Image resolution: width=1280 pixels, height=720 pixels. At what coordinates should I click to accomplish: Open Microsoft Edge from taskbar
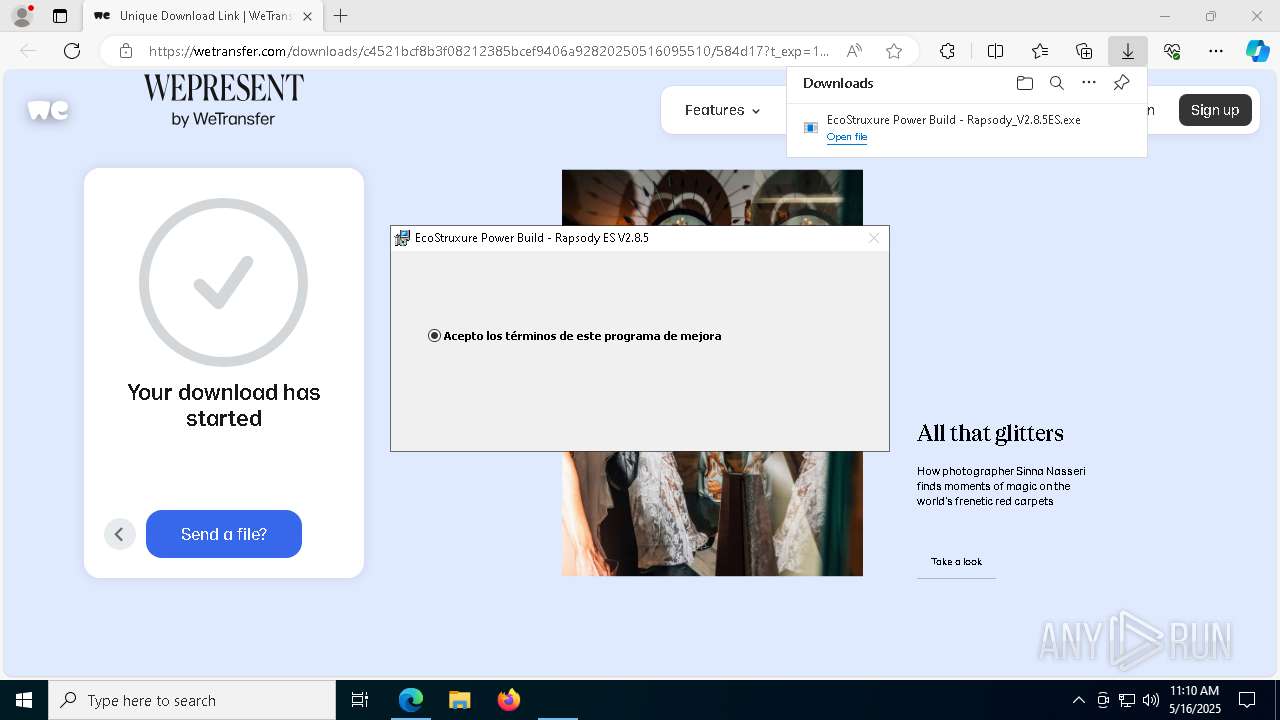pyautogui.click(x=411, y=700)
